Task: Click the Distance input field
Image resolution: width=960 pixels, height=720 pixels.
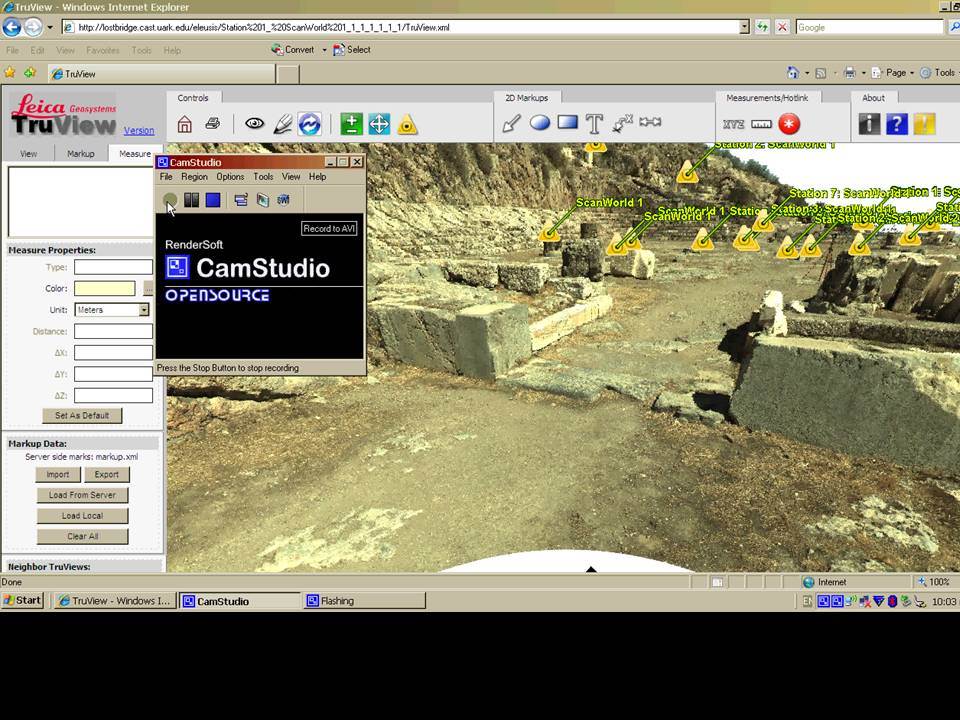Action: click(113, 331)
